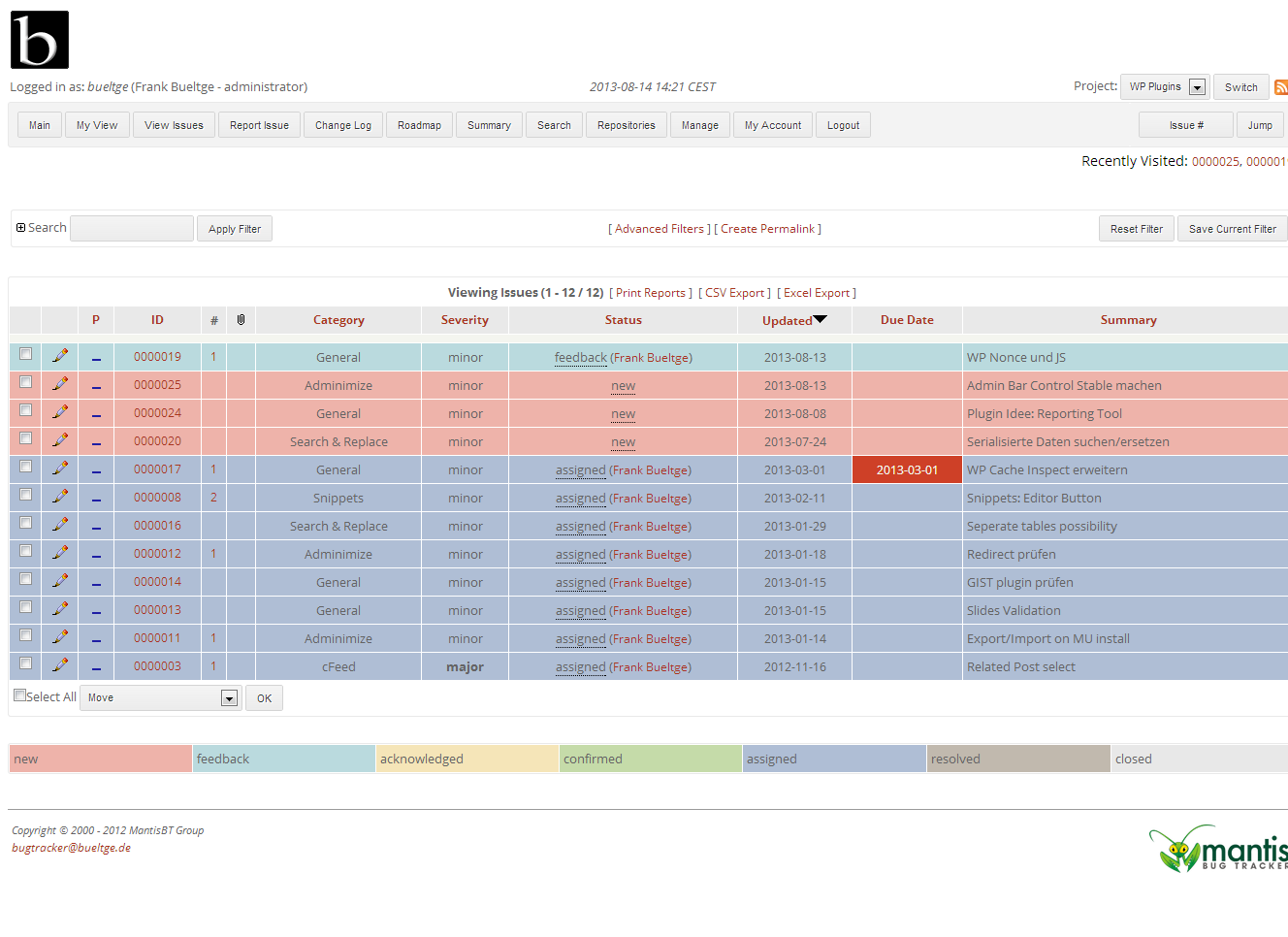Viewport: 1288px width, 937px height.
Task: Focus the Issue # jump field
Action: (1186, 125)
